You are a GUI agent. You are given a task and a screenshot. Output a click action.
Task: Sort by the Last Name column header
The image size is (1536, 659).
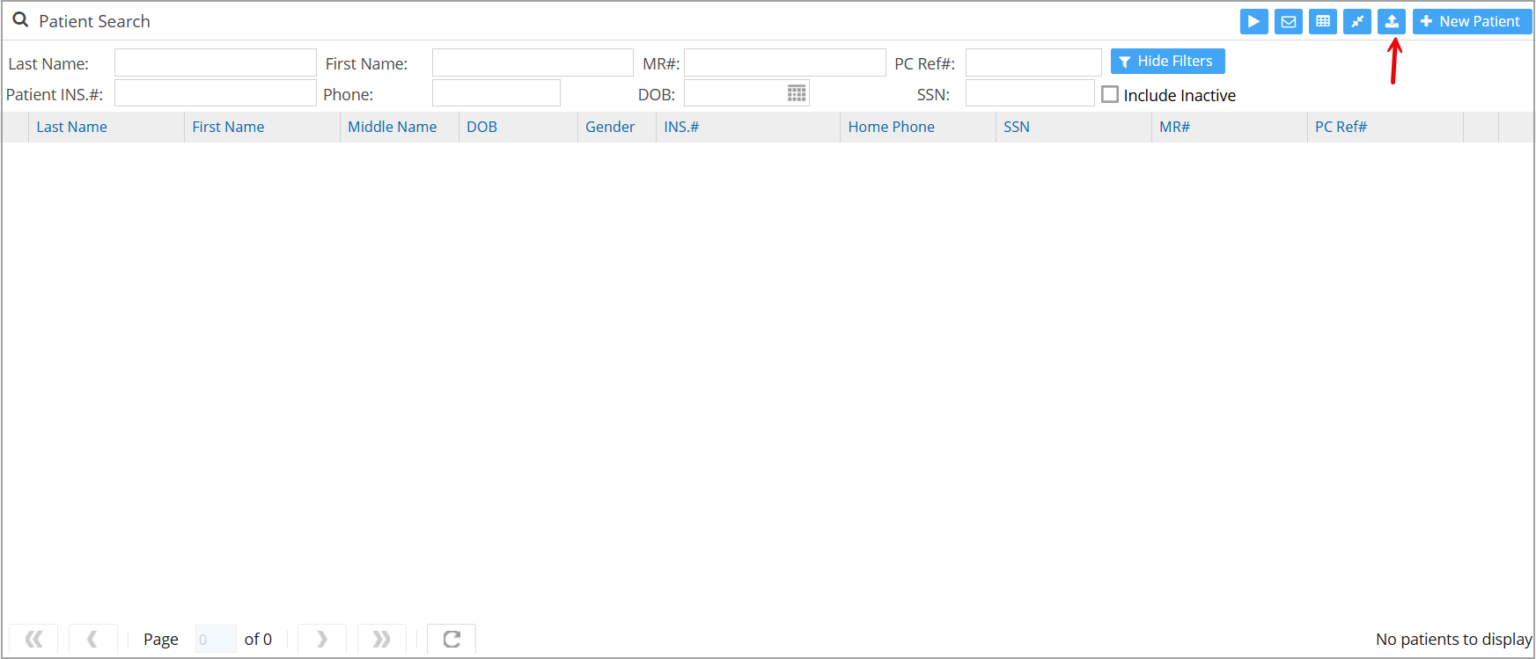[x=71, y=126]
